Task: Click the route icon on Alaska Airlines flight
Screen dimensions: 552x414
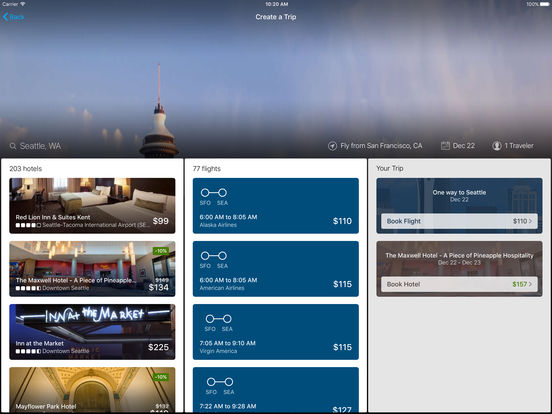Action: pos(214,193)
